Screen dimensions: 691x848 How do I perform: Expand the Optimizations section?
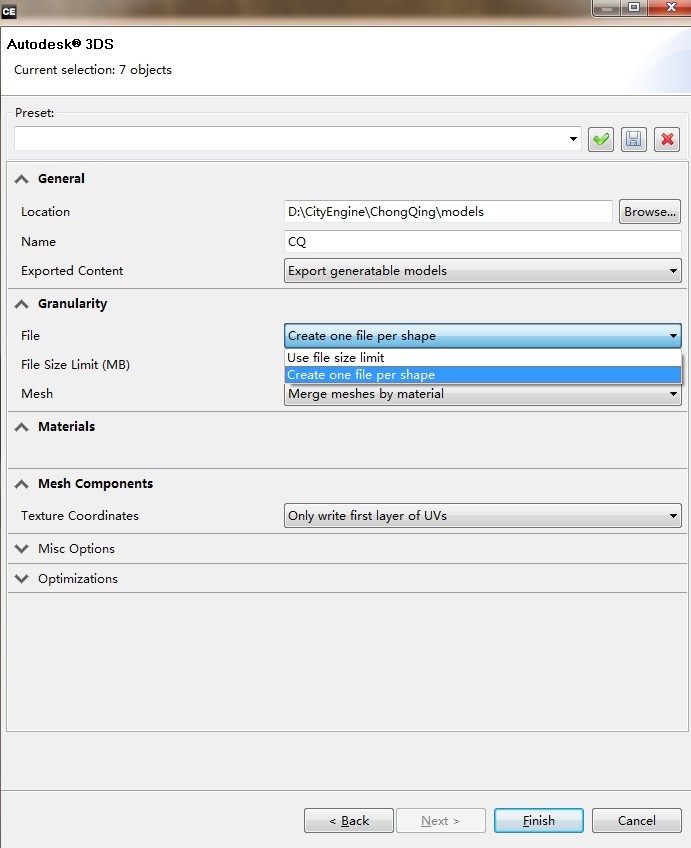coord(22,579)
